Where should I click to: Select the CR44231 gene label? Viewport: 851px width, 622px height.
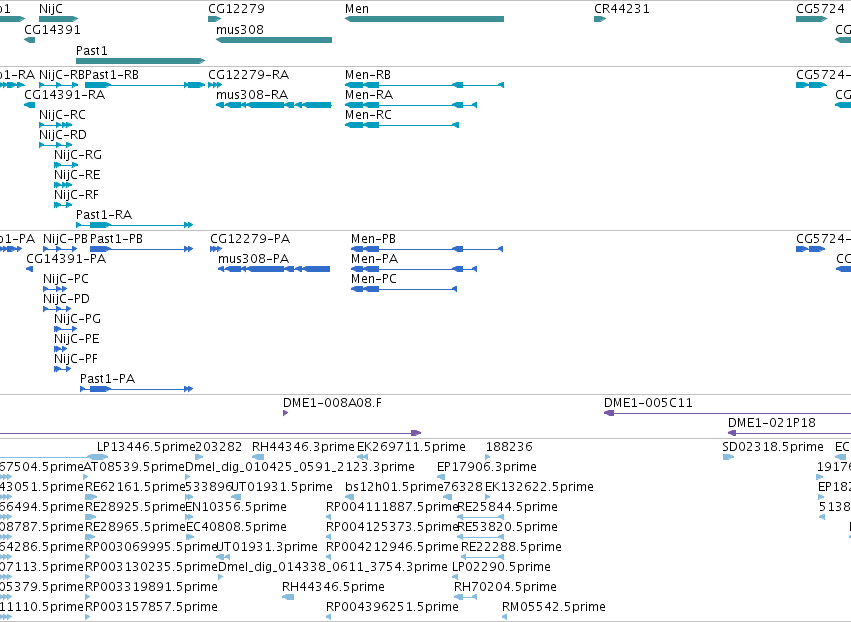point(621,9)
